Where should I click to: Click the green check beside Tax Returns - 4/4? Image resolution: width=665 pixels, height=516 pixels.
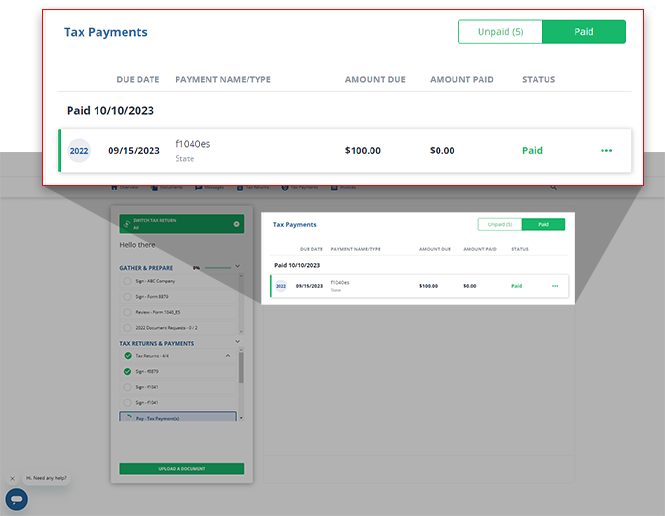coord(128,356)
